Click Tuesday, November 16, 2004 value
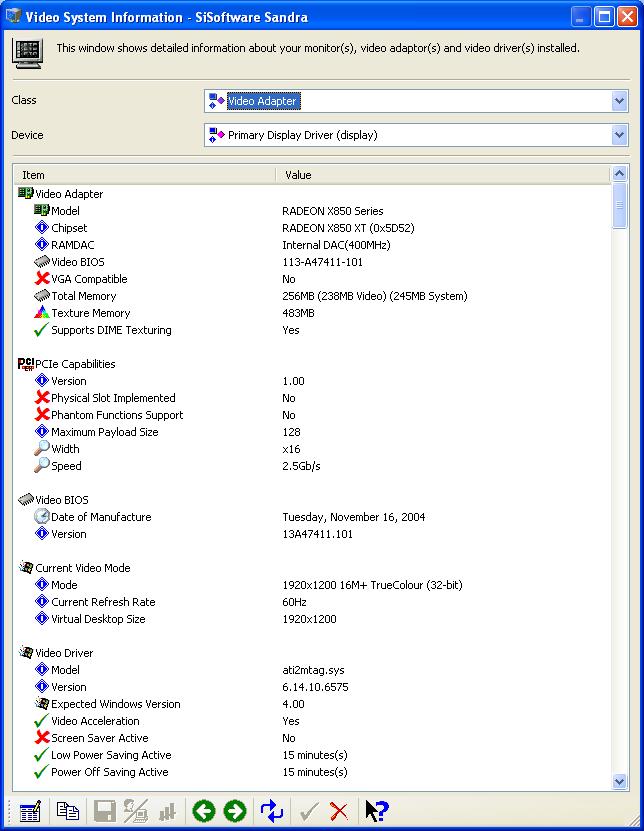This screenshot has width=644, height=831. (354, 517)
